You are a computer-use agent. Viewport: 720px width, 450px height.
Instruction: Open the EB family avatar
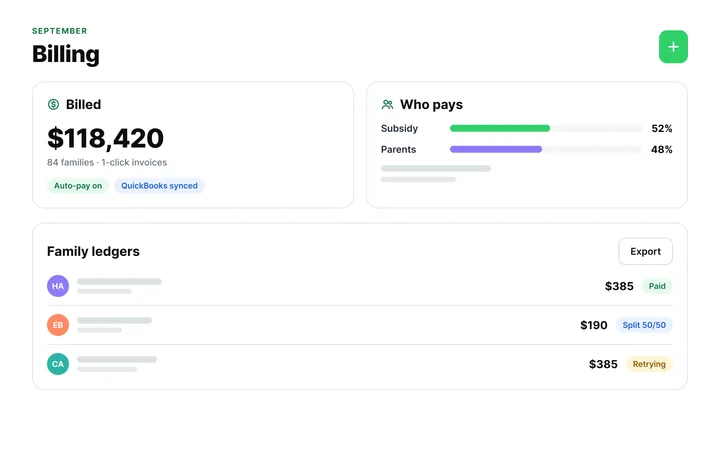point(58,325)
